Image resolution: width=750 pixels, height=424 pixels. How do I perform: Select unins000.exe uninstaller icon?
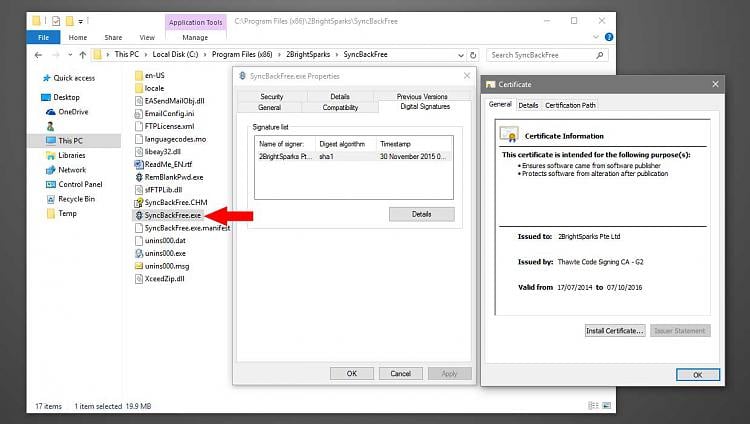[139, 253]
